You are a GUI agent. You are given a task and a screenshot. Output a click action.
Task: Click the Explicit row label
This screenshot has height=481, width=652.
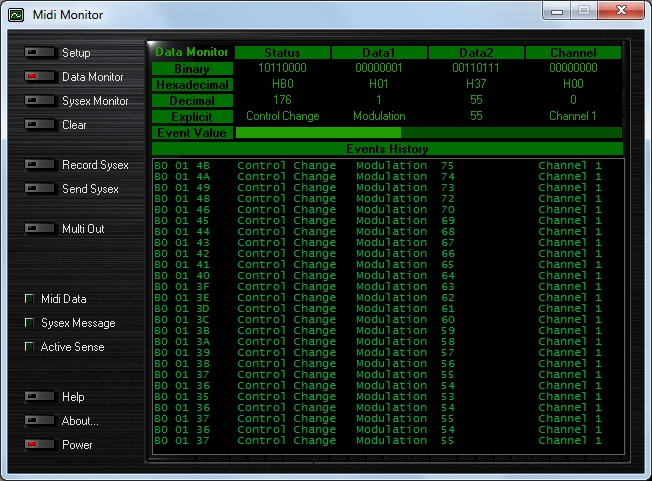coord(192,117)
